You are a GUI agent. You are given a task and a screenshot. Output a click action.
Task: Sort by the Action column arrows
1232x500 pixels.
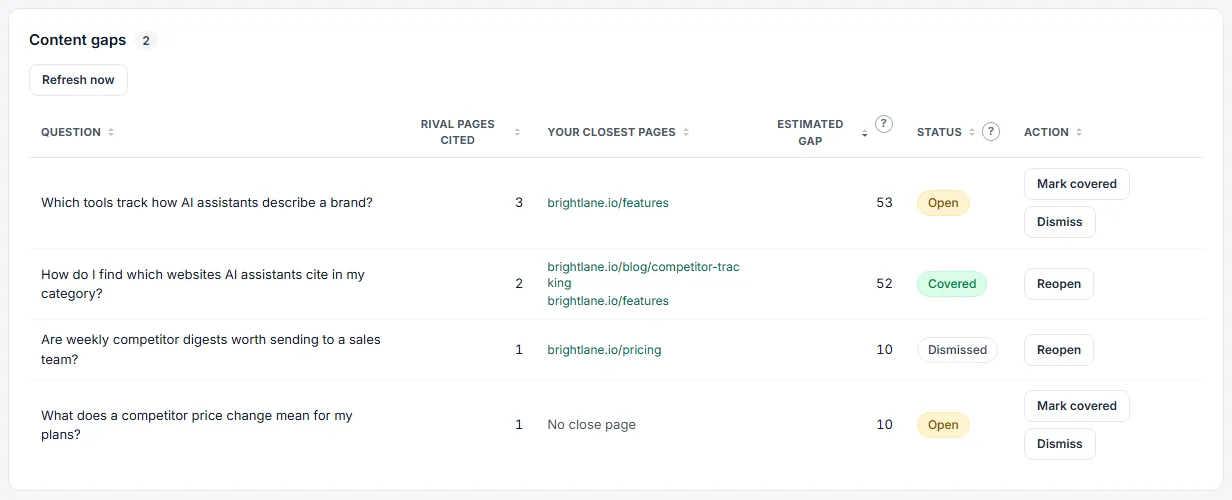pos(1079,132)
